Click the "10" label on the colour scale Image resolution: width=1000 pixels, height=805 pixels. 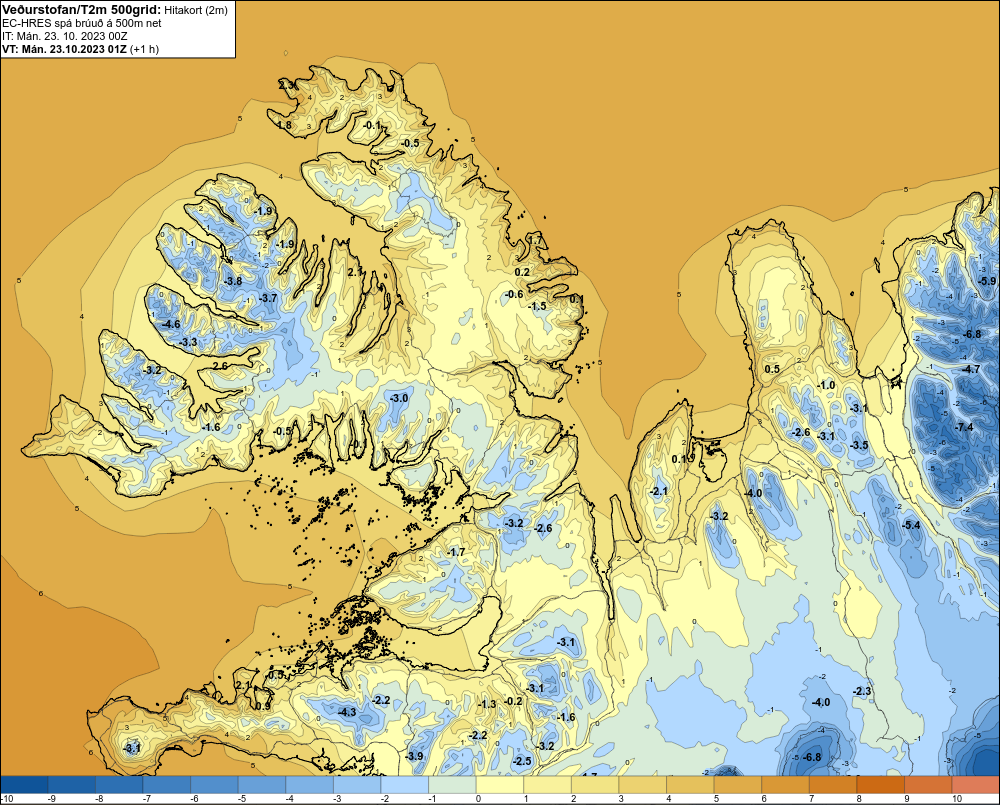pyautogui.click(x=957, y=799)
